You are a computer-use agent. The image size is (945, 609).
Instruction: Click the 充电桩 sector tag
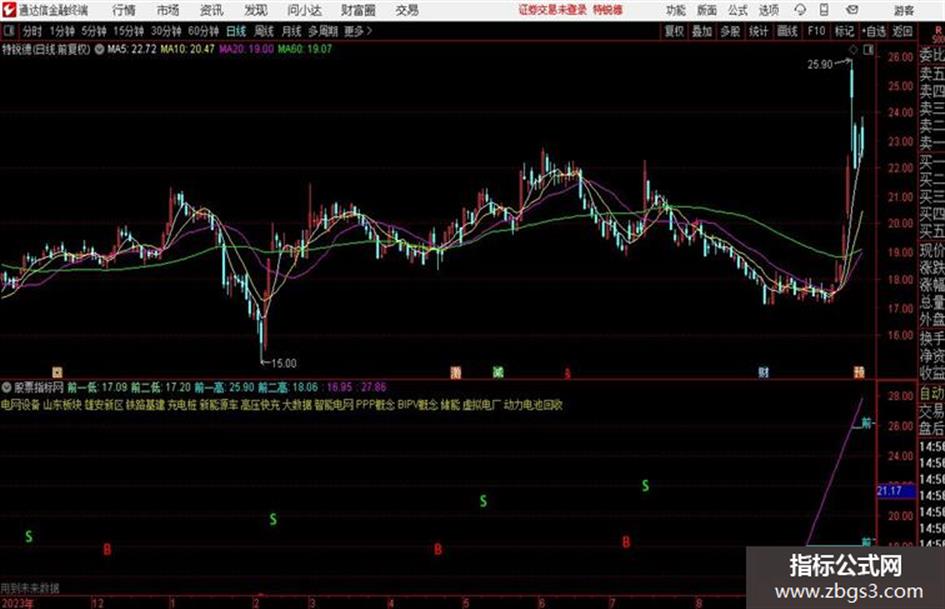(182, 405)
